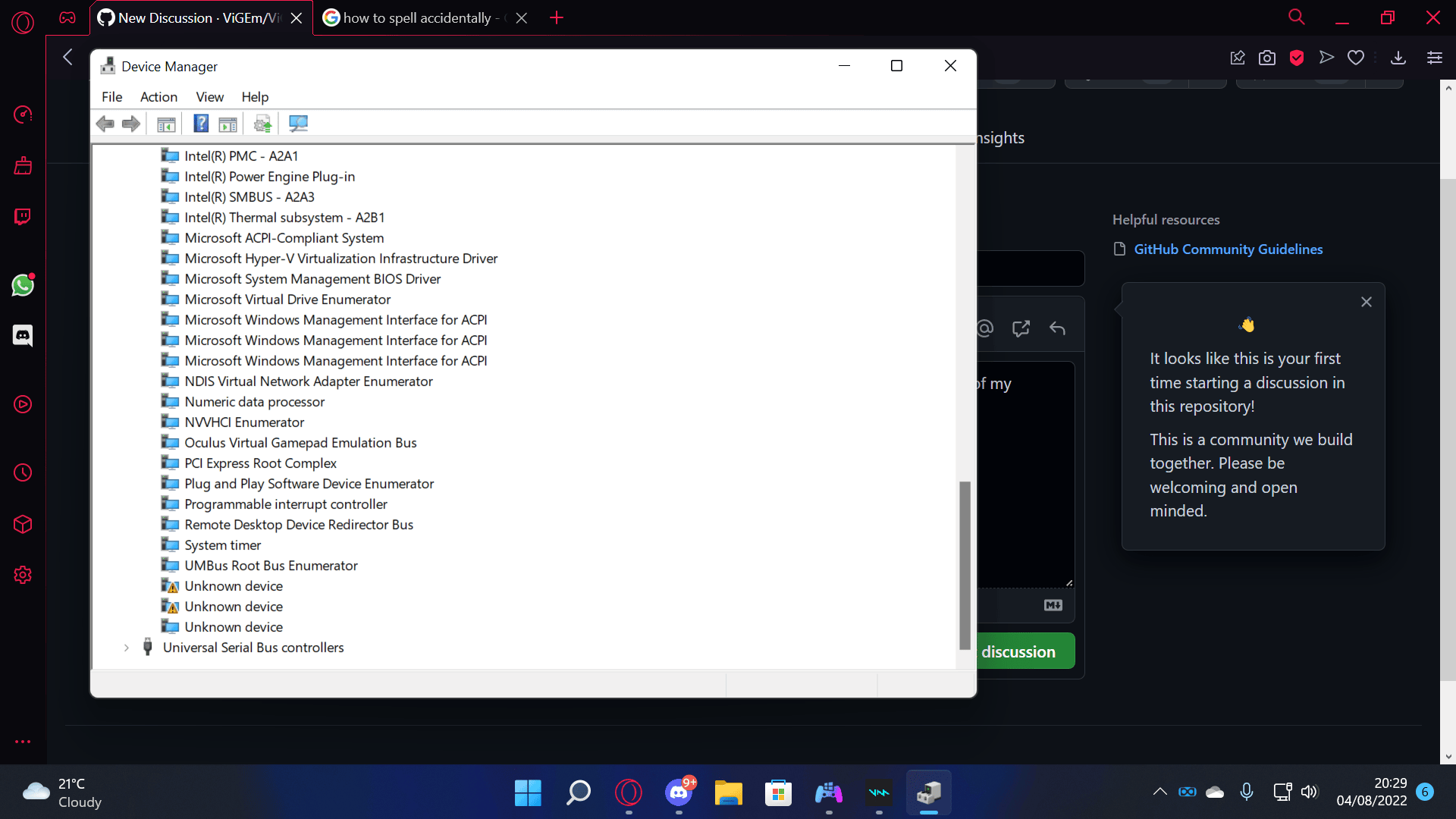The image size is (1456, 819).
Task: Switch to the how to spell accidentally tab
Action: (417, 17)
